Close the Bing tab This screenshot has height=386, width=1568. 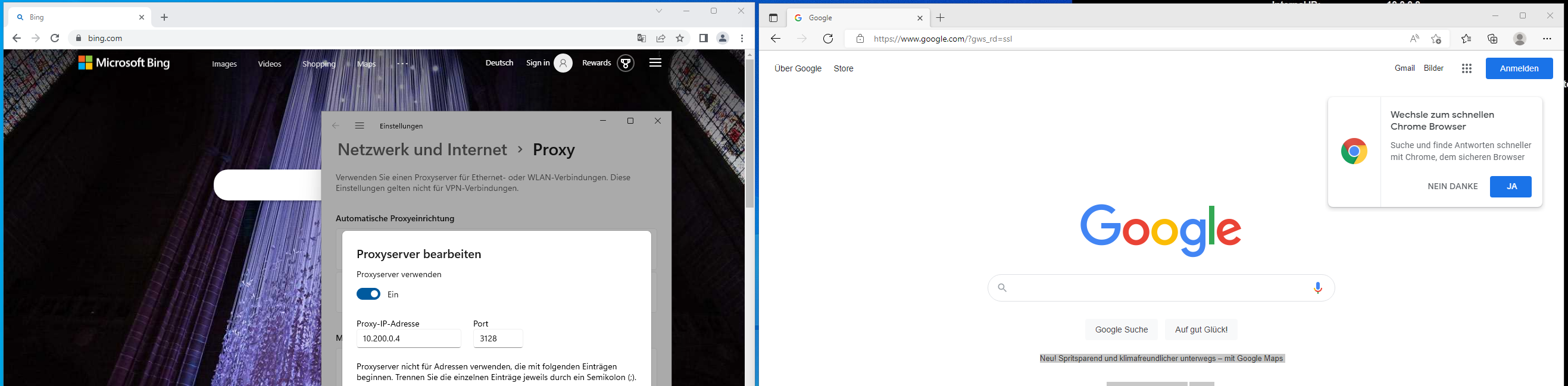pyautogui.click(x=142, y=18)
